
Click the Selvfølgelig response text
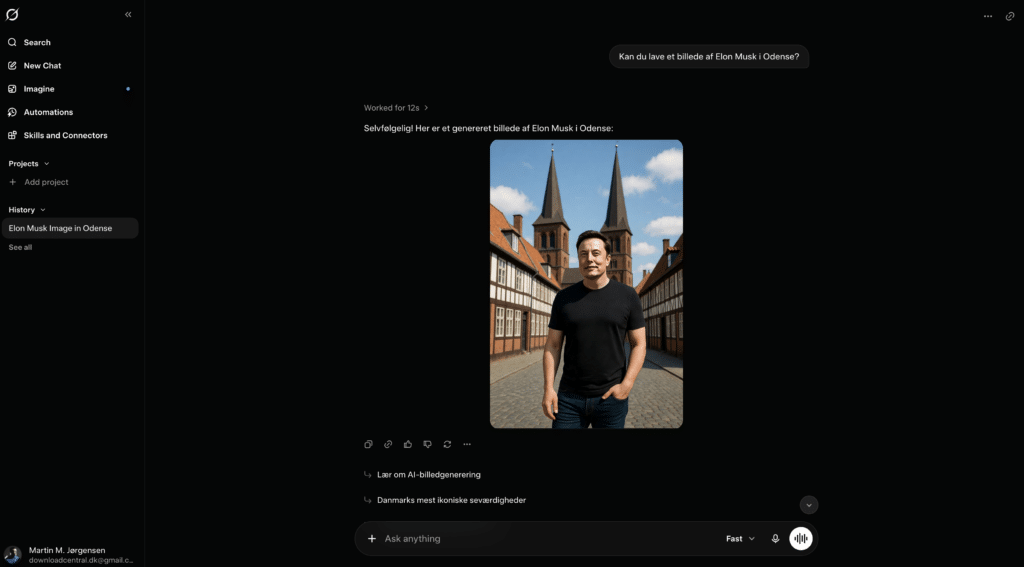(488, 129)
